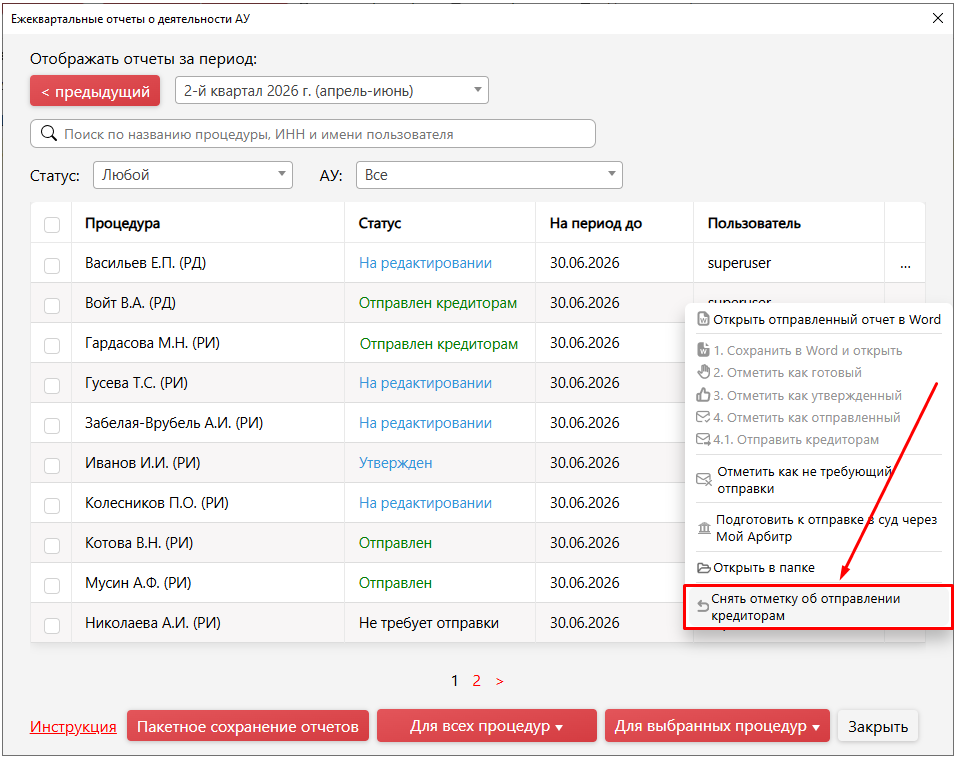
Task: Click the folder icon next to 'Открыть в папке'
Action: pyautogui.click(x=704, y=568)
